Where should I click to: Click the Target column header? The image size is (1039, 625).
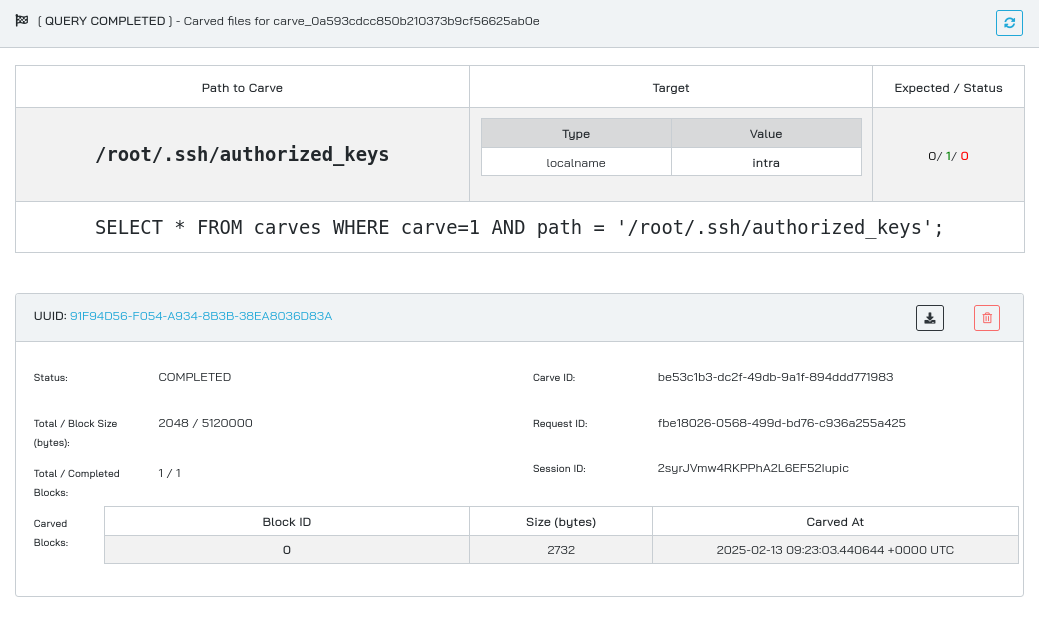671,88
